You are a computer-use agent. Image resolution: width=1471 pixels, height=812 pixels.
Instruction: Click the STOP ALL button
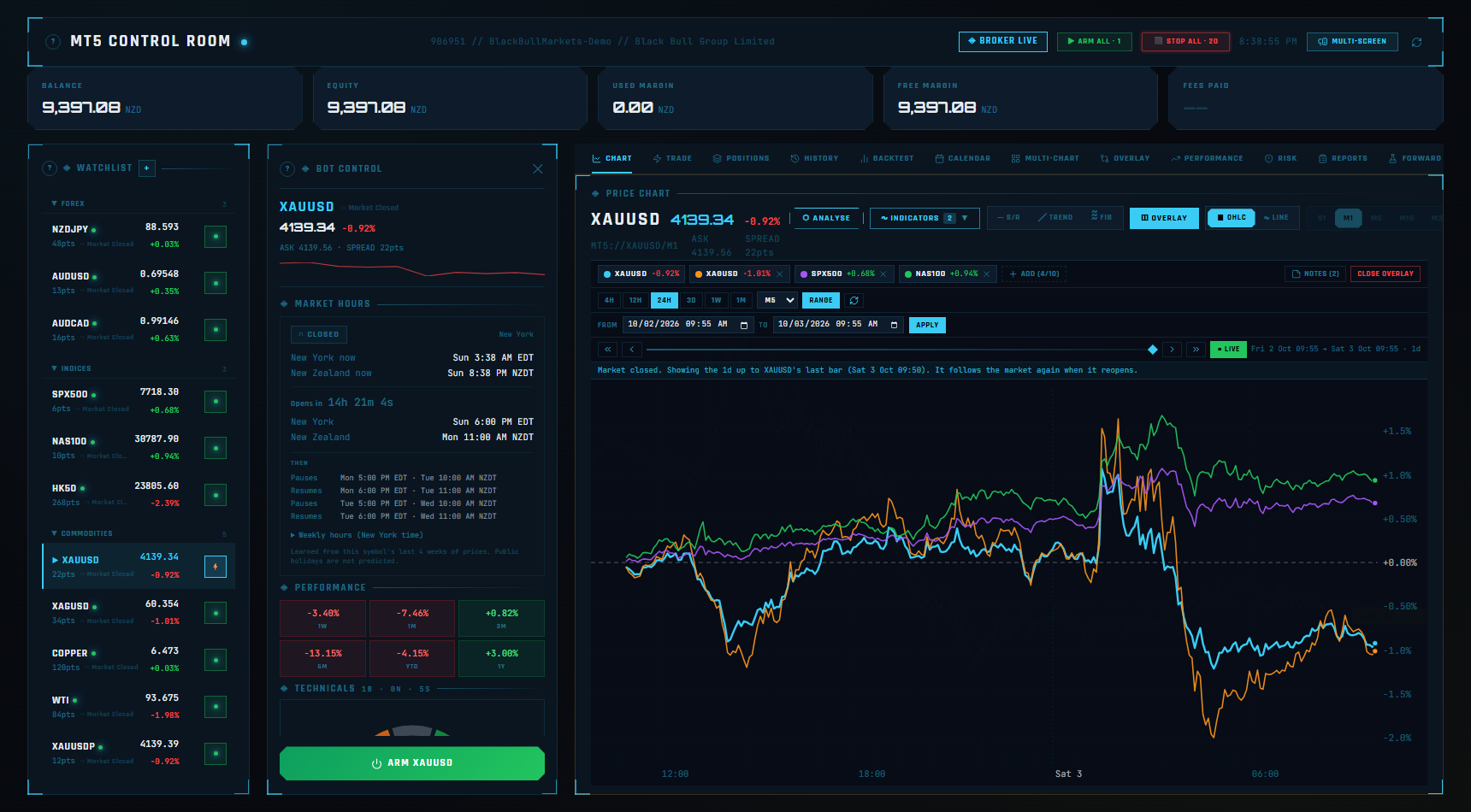pyautogui.click(x=1185, y=41)
